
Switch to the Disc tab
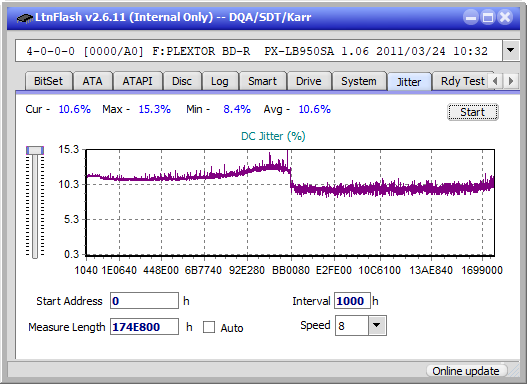(182, 81)
